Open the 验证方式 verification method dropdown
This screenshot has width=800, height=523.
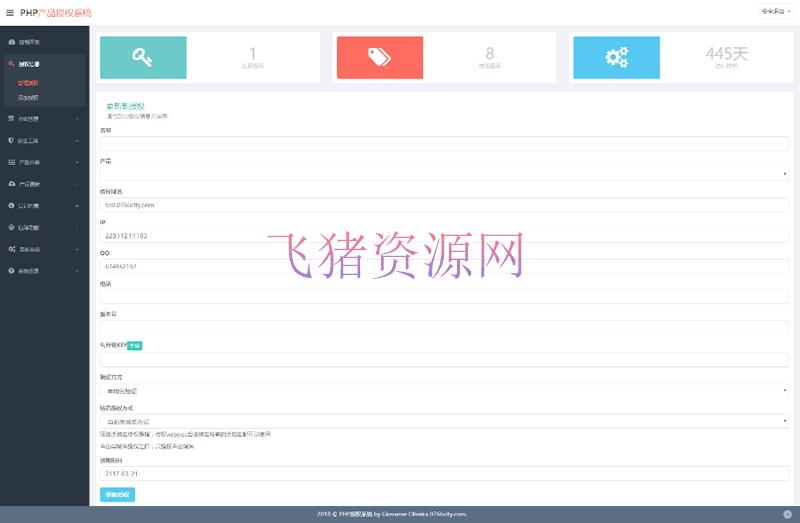coord(444,390)
